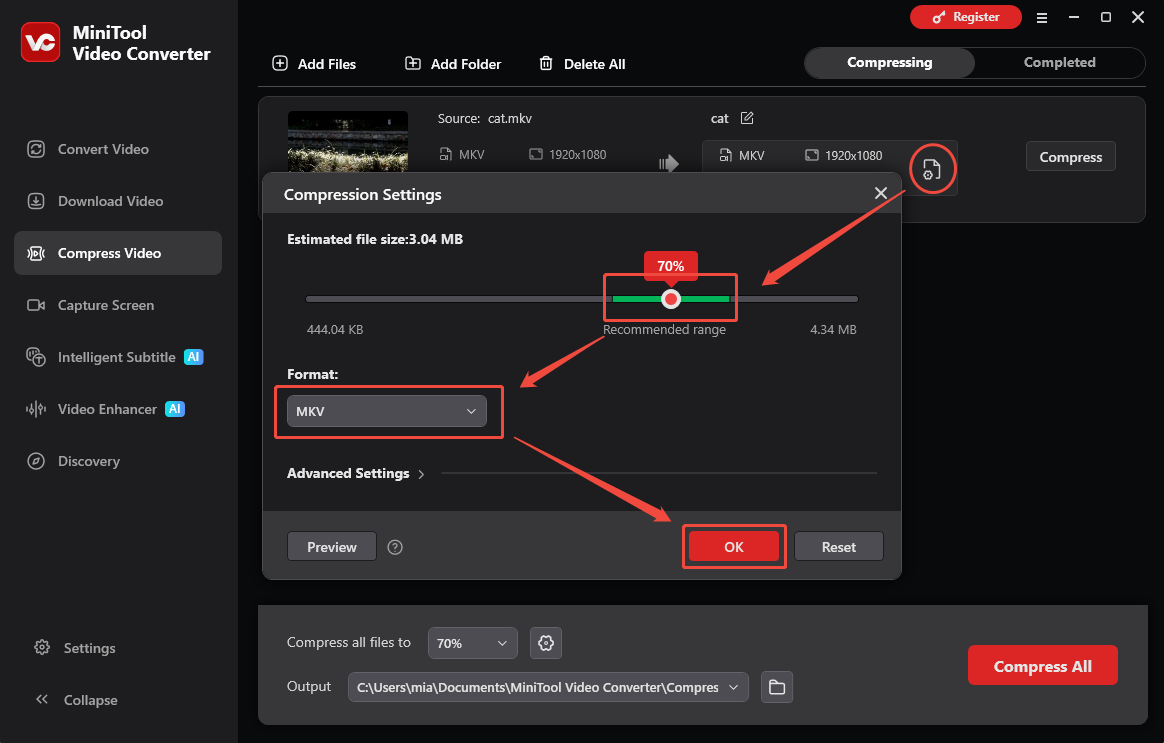
Task: Maximize the application window
Action: pyautogui.click(x=1105, y=17)
